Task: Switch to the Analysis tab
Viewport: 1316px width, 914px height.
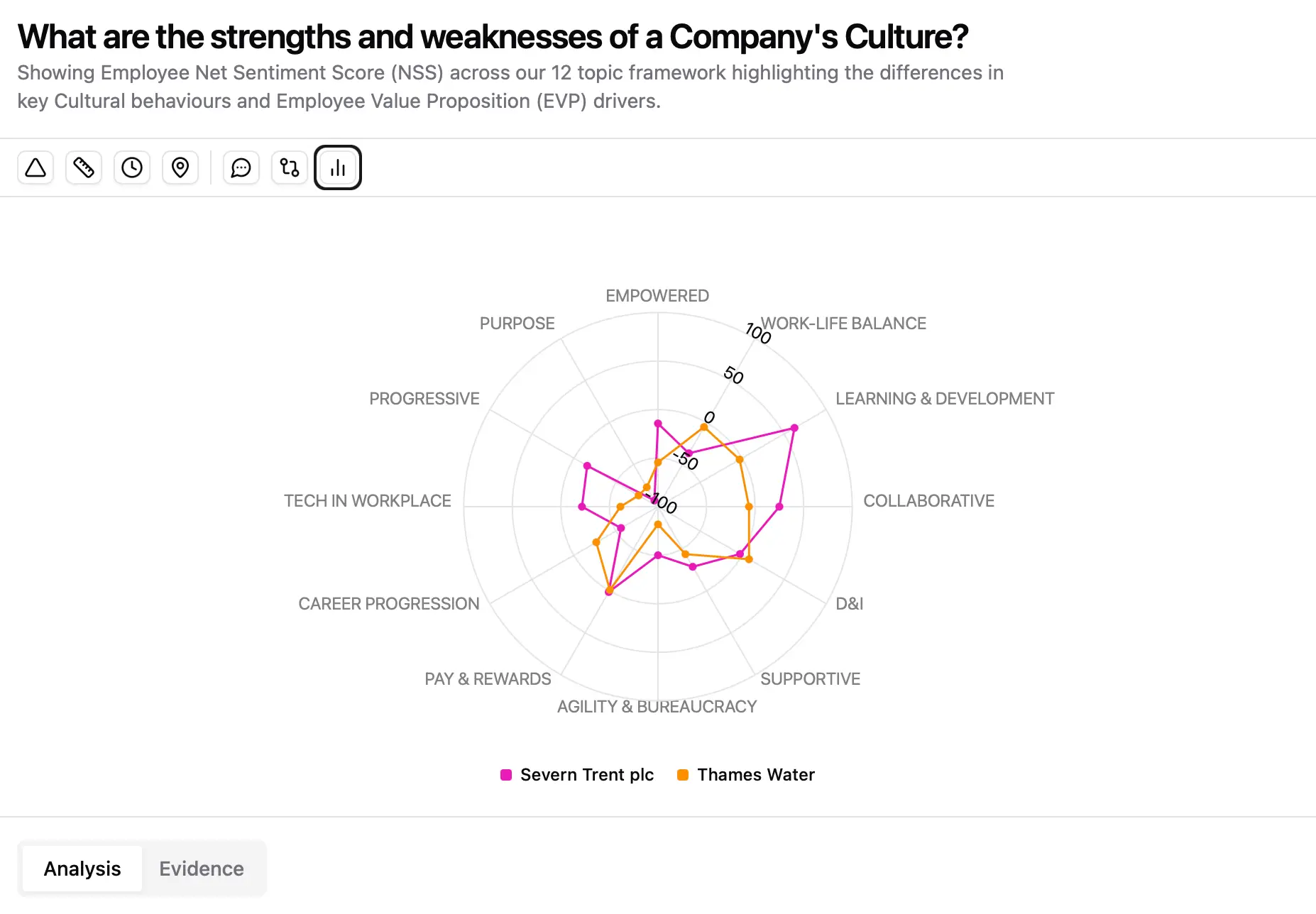Action: tap(82, 869)
